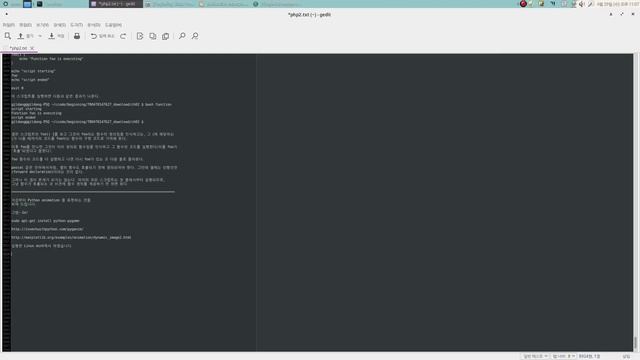Open the Search (검색) menu
Viewport: 640px width, 360px height.
(x=60, y=25)
